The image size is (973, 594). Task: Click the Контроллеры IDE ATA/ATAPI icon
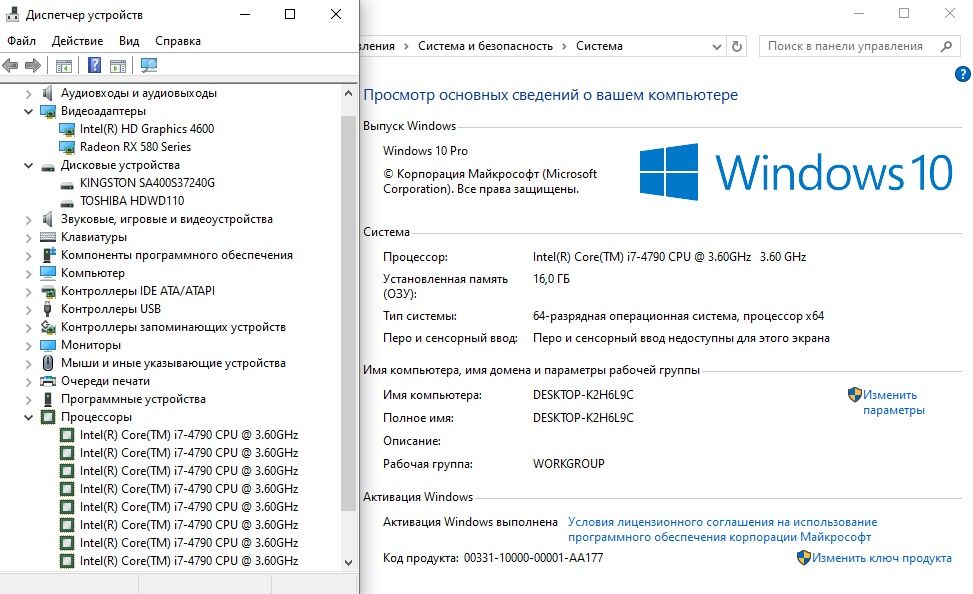coord(48,291)
